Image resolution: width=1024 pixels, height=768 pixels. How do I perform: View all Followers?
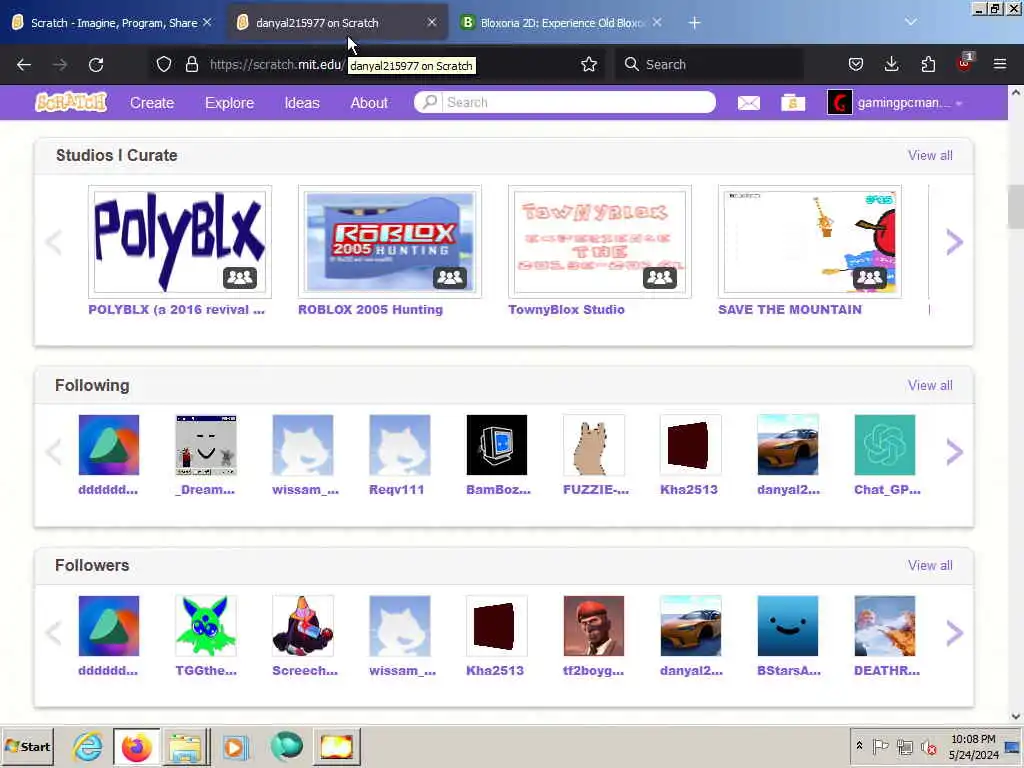(930, 566)
